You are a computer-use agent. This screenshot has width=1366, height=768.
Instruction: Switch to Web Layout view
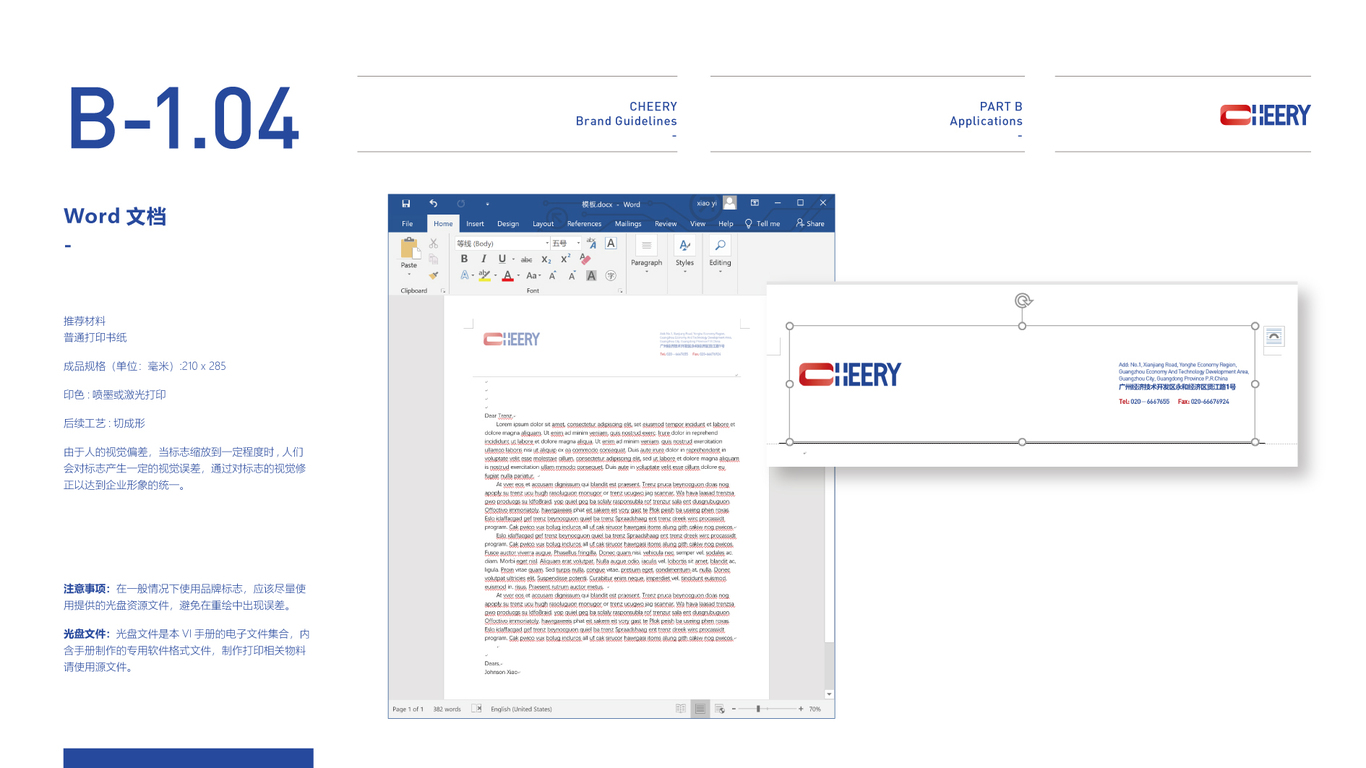719,709
